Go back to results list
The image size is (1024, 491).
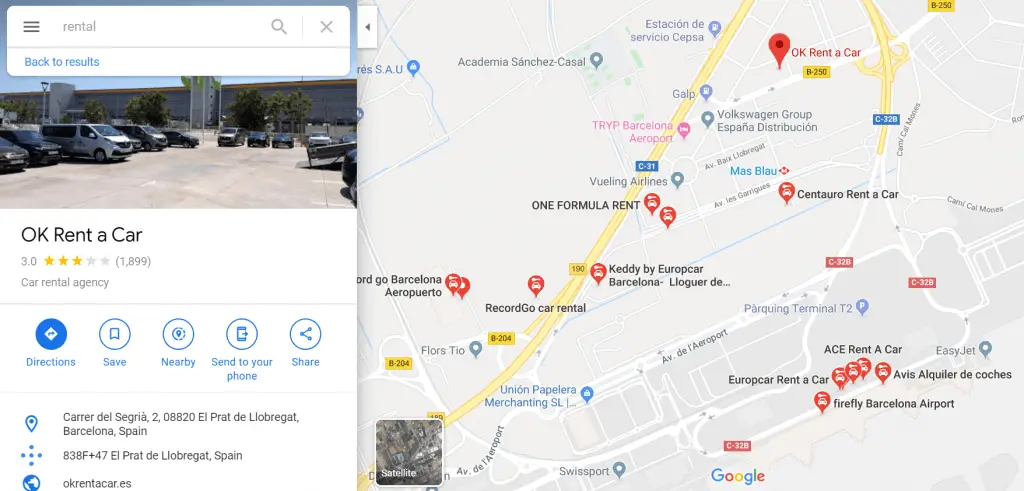[x=62, y=62]
